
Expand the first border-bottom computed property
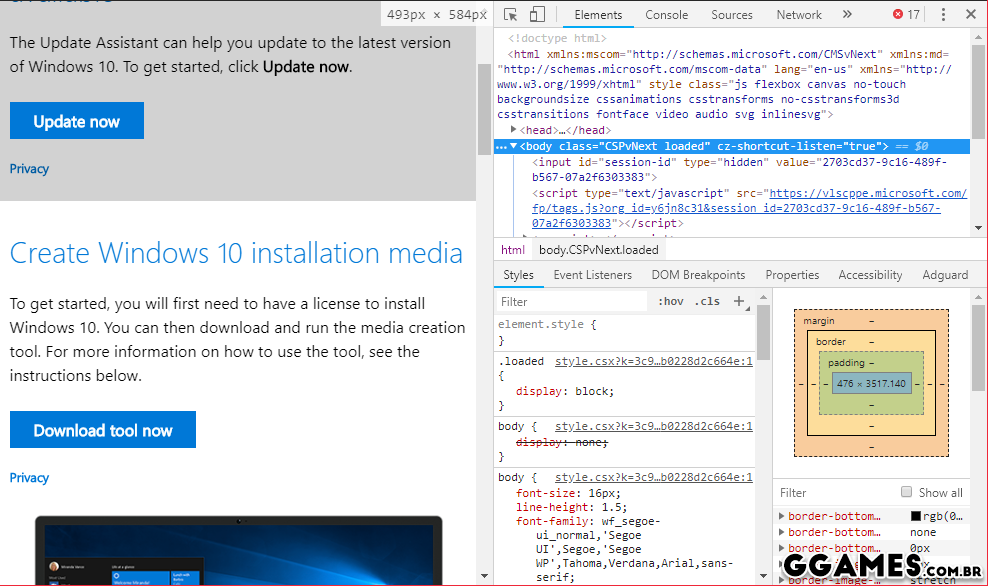pyautogui.click(x=782, y=516)
